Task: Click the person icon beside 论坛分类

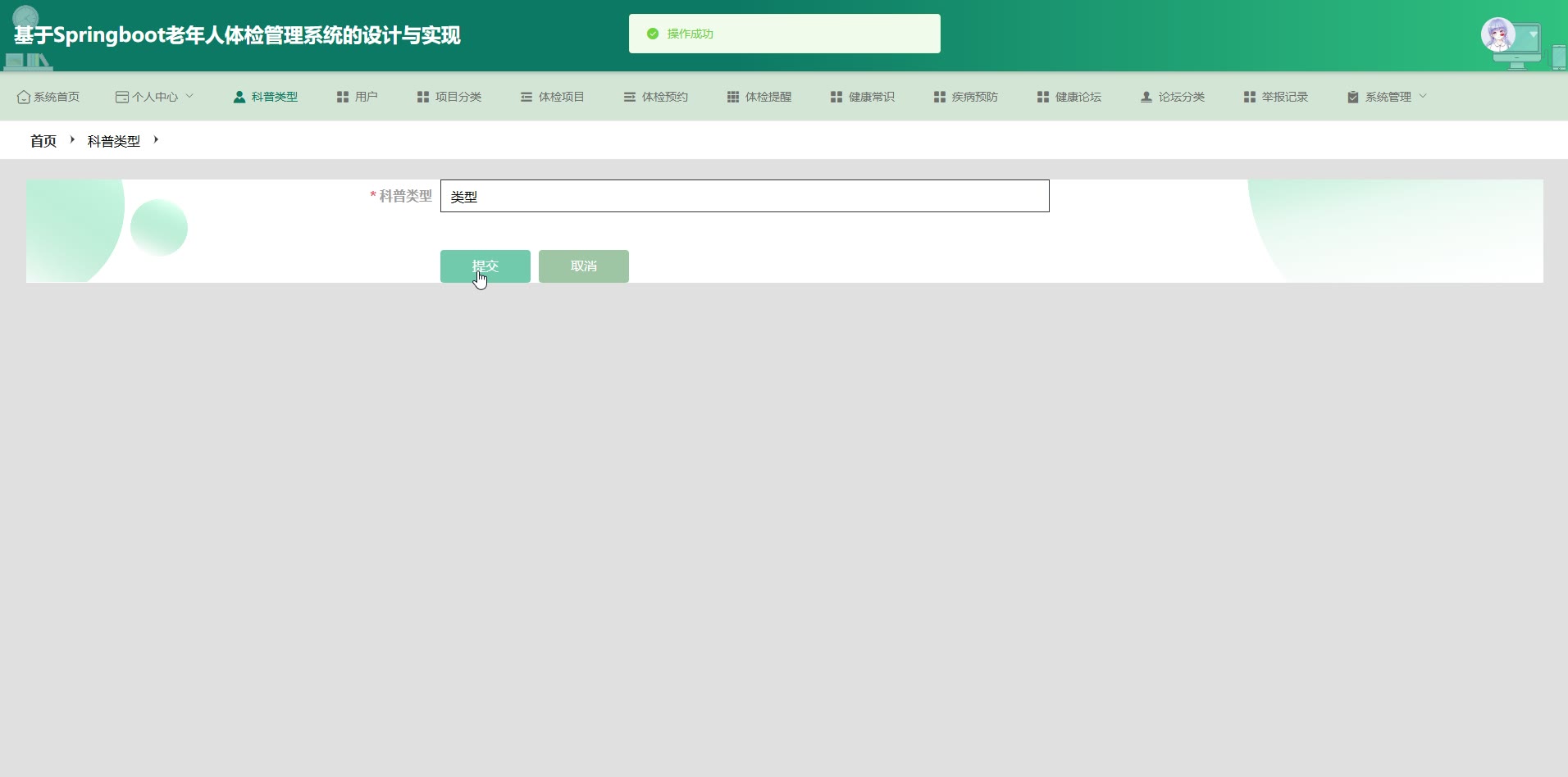Action: (x=1146, y=97)
